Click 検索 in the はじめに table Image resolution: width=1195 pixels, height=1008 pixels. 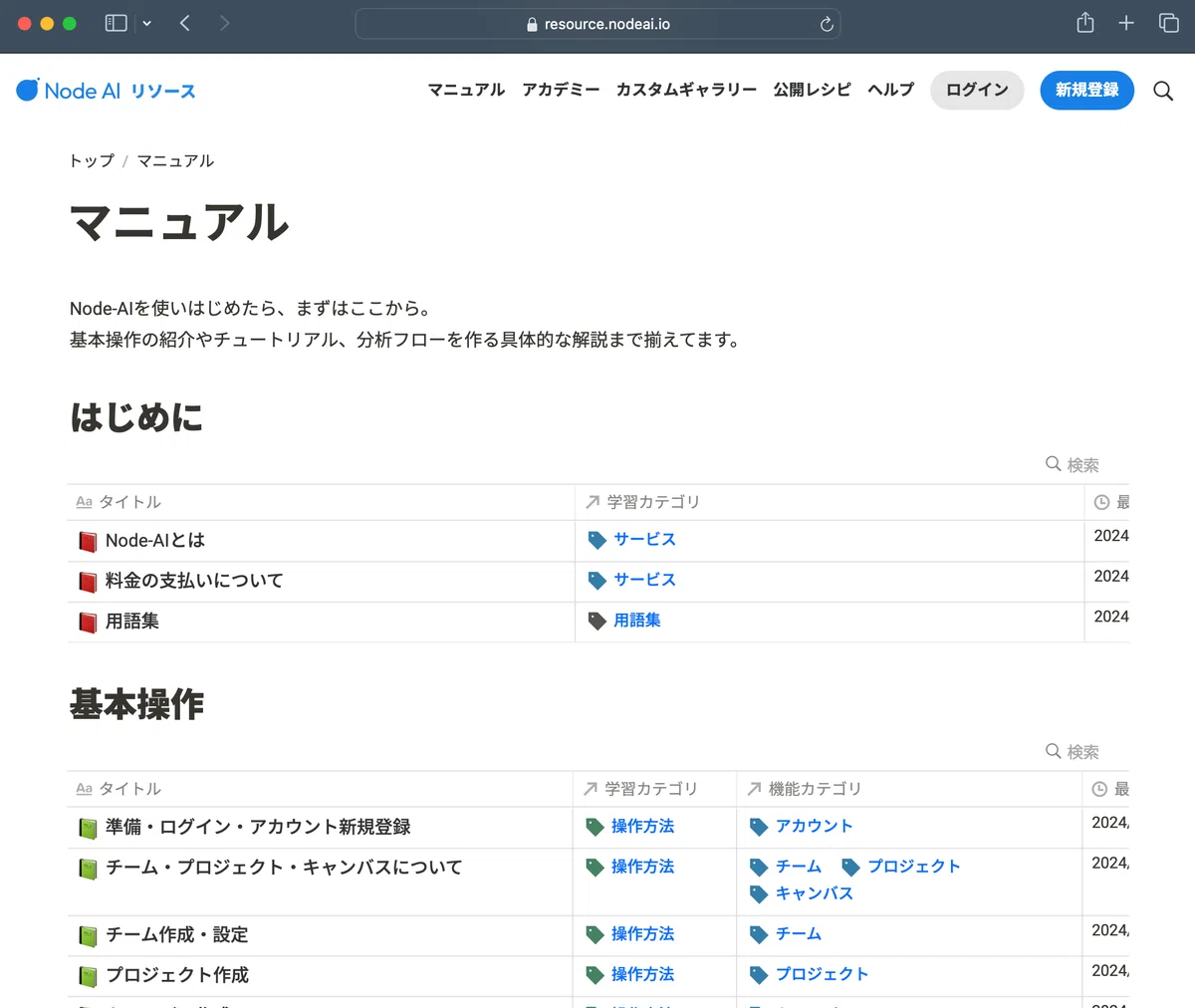tap(1073, 464)
